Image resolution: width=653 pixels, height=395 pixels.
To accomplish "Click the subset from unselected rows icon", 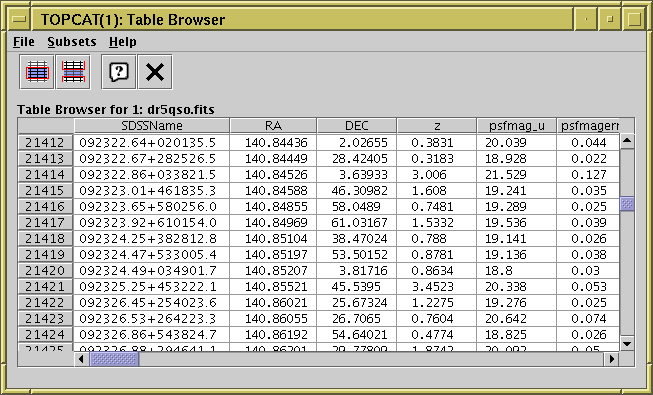I will click(x=73, y=72).
